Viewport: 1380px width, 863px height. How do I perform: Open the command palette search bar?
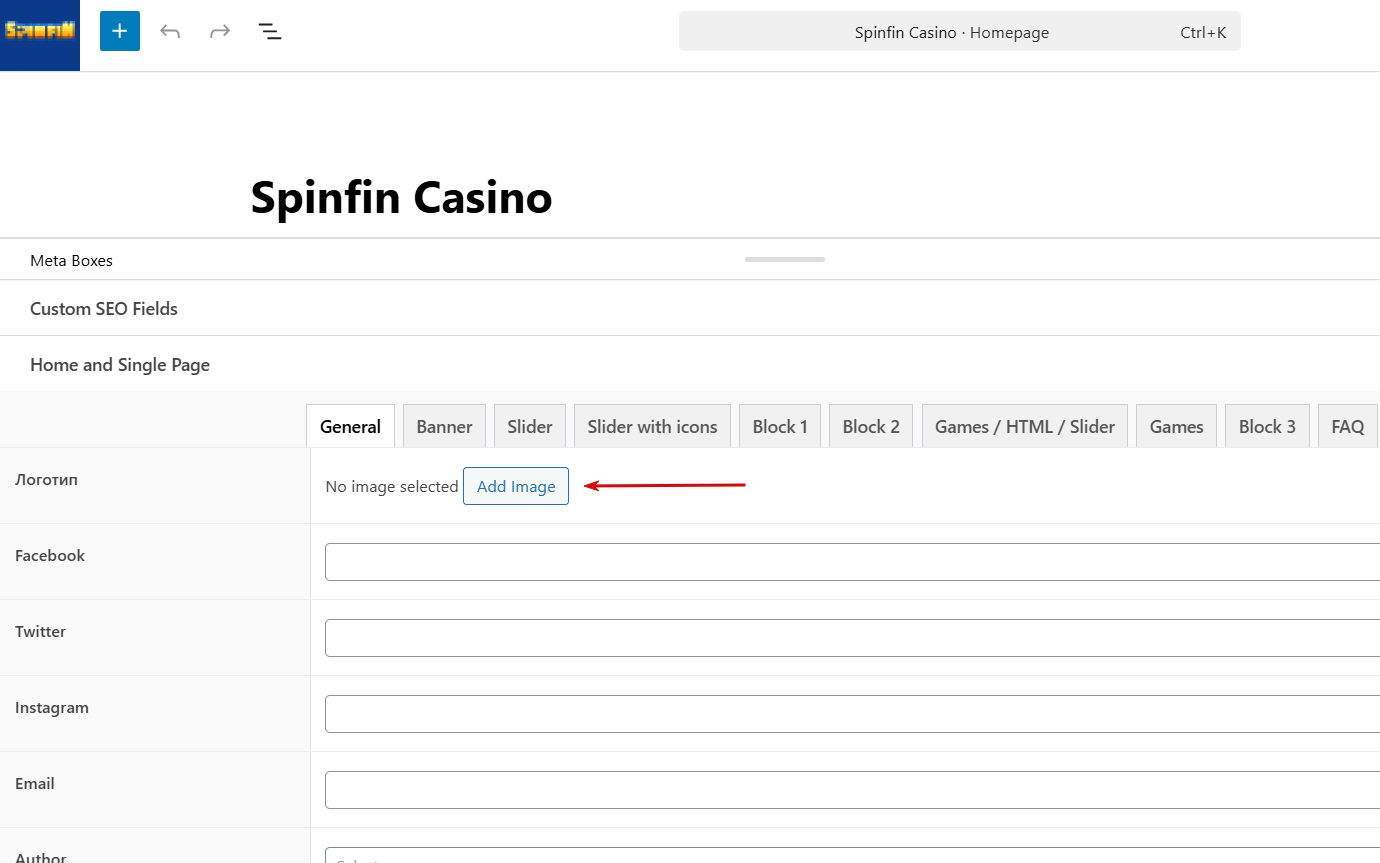coord(959,32)
